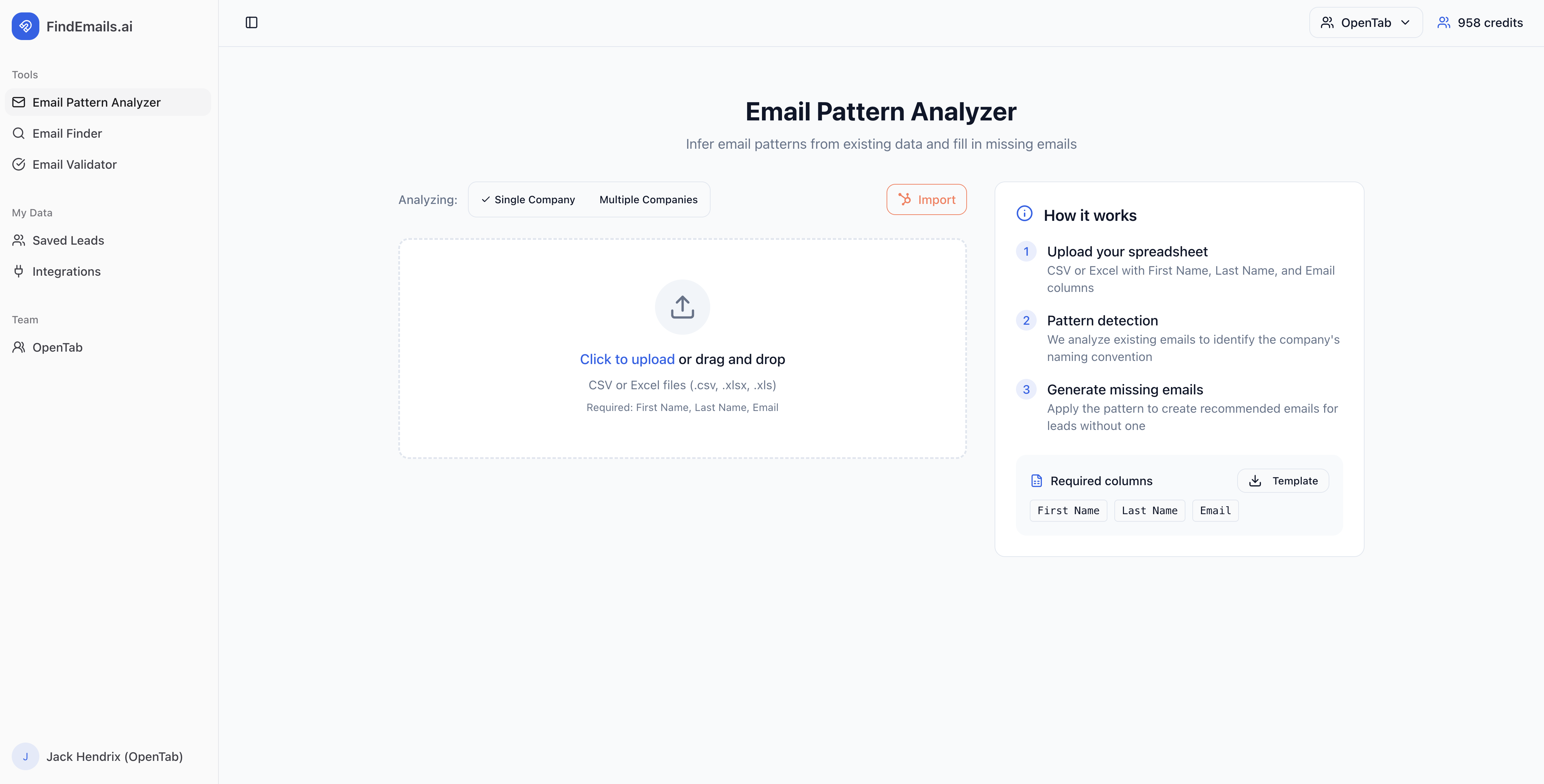Viewport: 1544px width, 784px height.
Task: Select Email Validator from Tools menu
Action: pos(74,164)
